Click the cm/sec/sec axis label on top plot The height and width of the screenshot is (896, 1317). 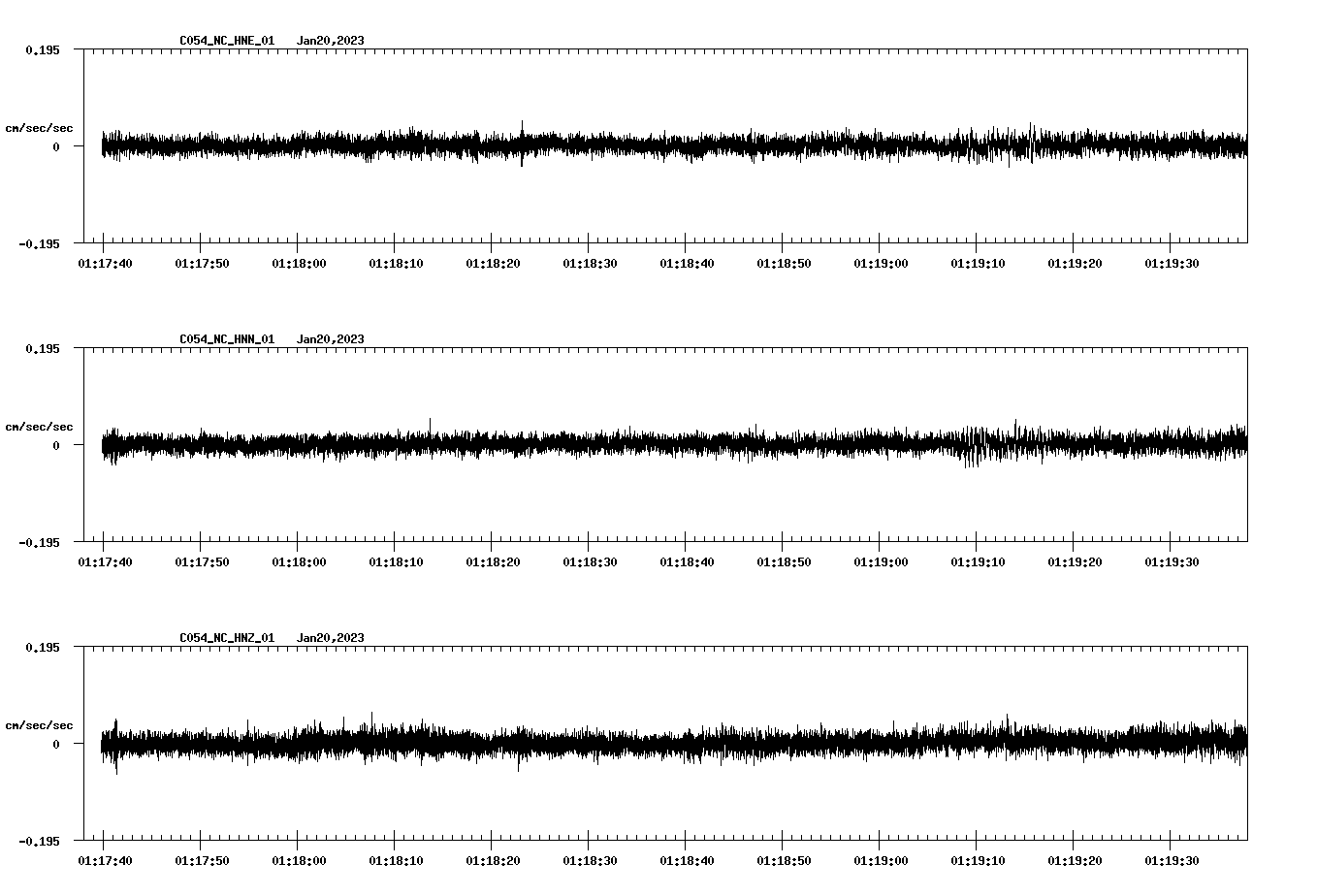[x=41, y=127]
